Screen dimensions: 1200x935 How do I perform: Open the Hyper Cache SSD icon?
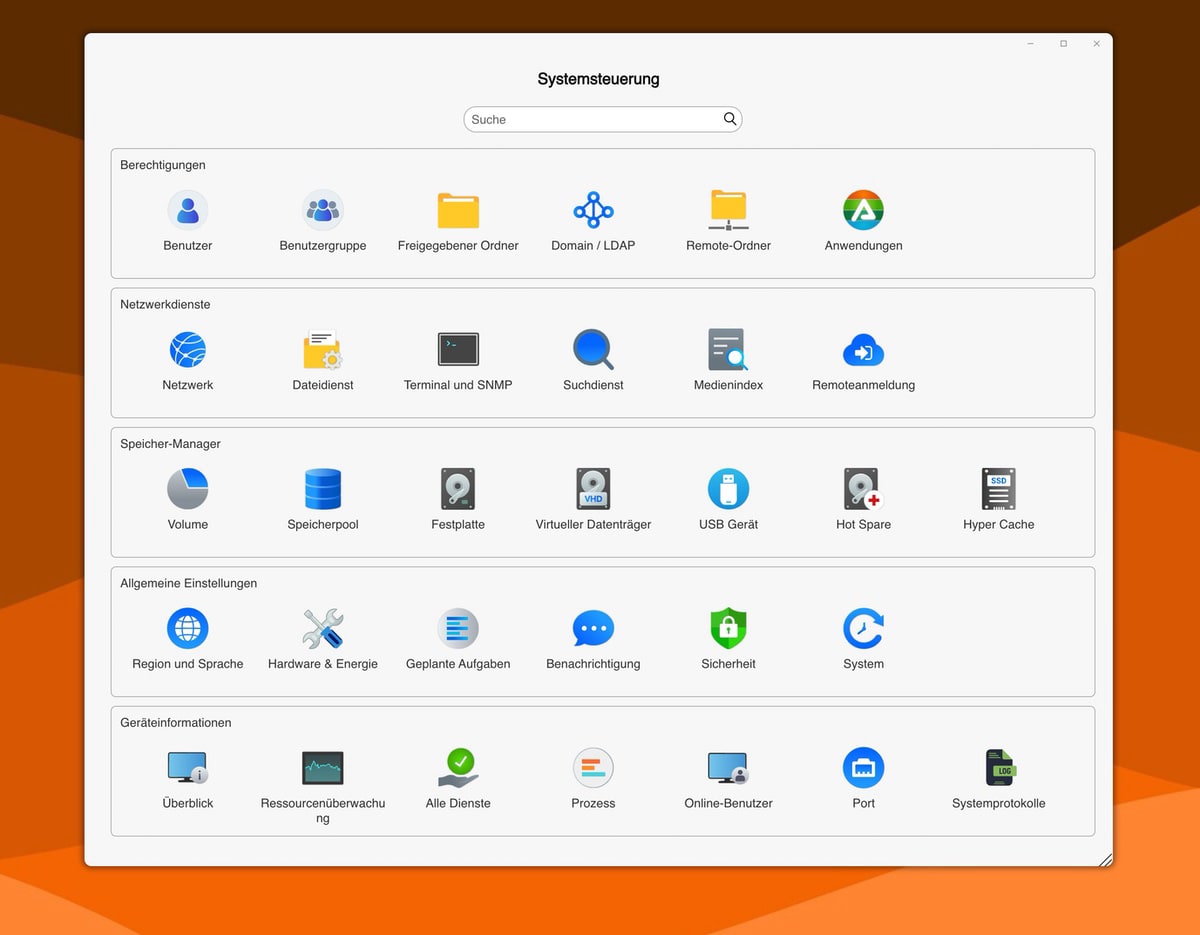pyautogui.click(x=998, y=489)
